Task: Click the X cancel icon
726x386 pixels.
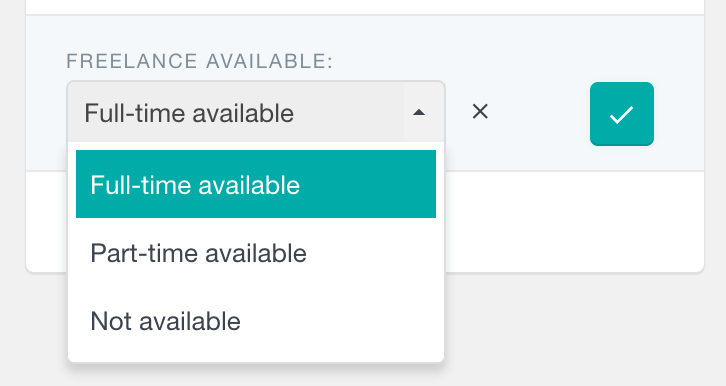Action: pyautogui.click(x=480, y=112)
